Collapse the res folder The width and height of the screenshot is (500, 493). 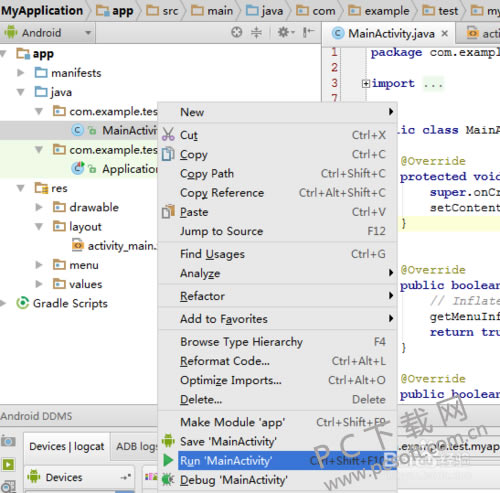pos(21,188)
